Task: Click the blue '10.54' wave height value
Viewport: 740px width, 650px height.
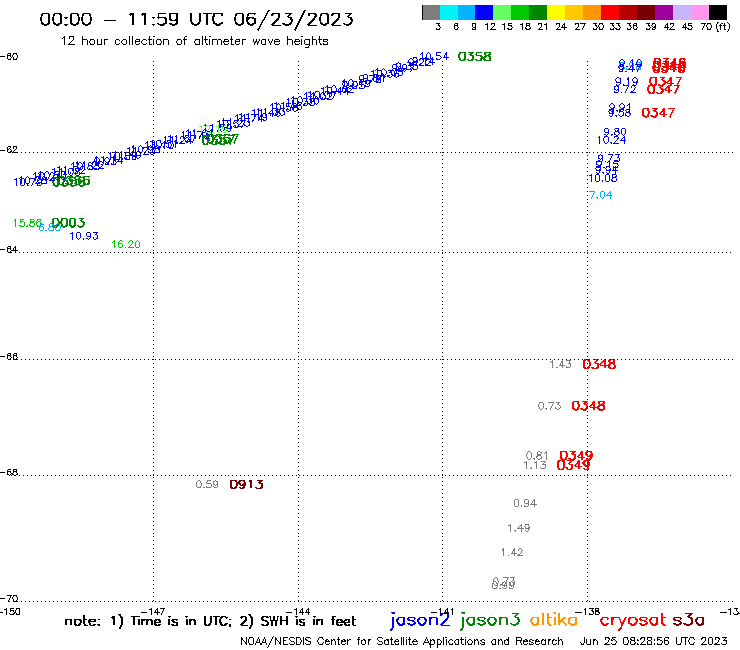Action: [434, 57]
